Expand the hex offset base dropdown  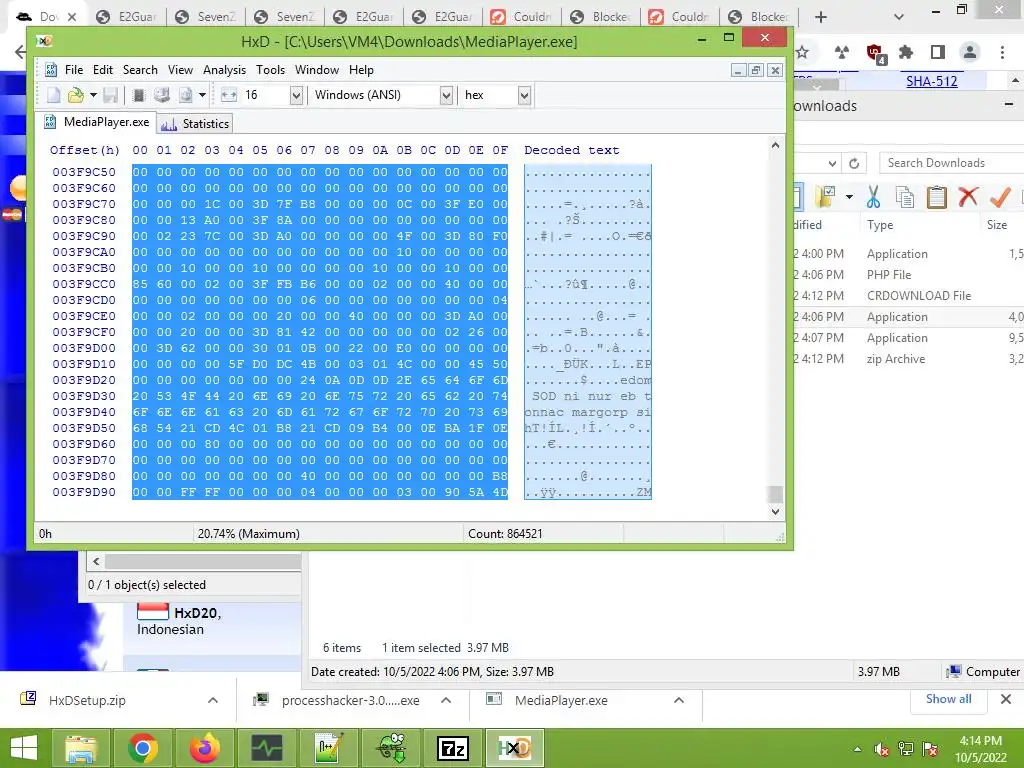(x=524, y=95)
